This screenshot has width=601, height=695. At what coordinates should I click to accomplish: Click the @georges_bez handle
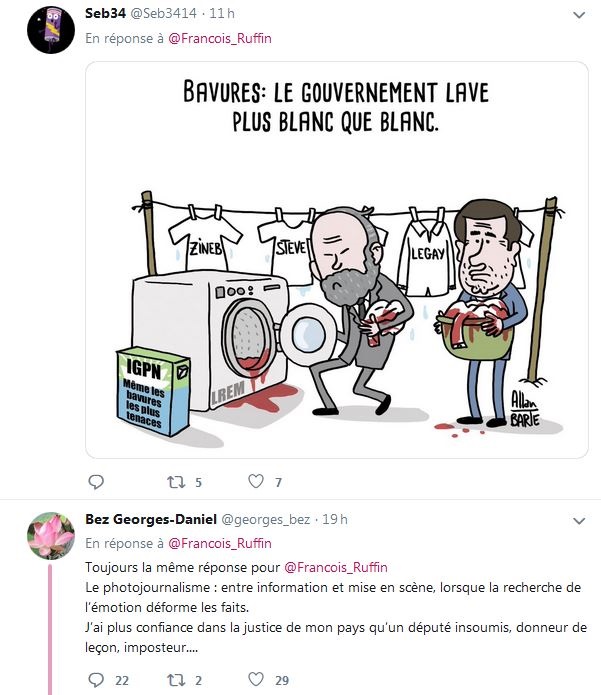265,519
